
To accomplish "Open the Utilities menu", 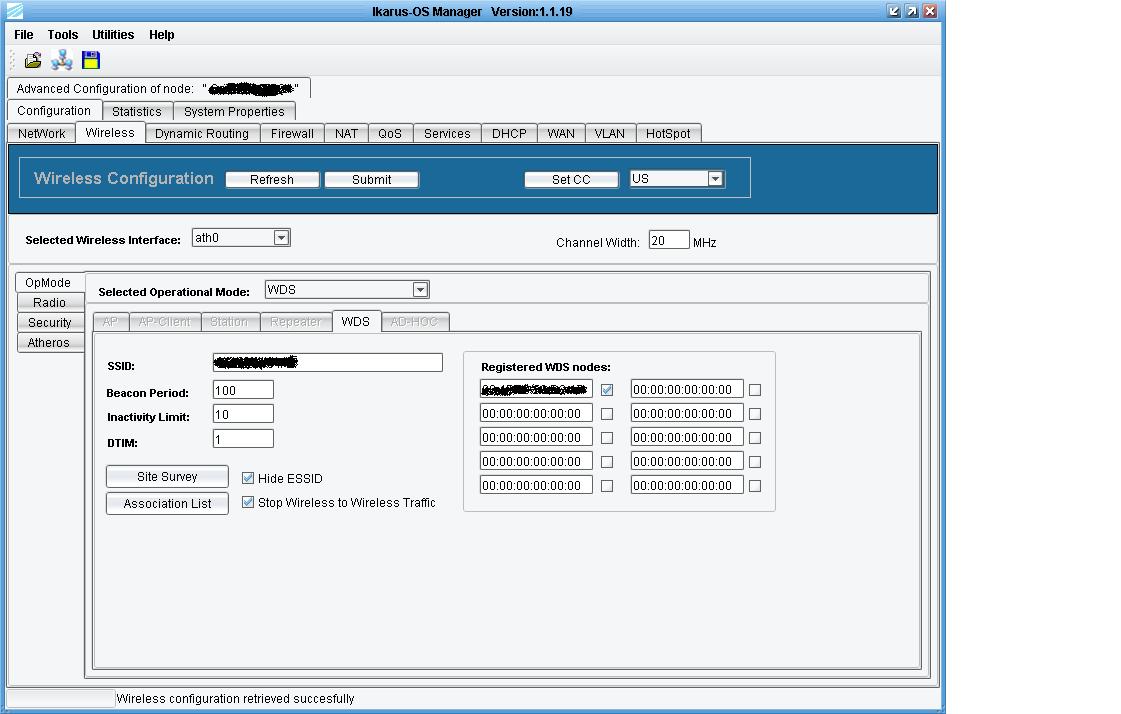I will pyautogui.click(x=113, y=34).
